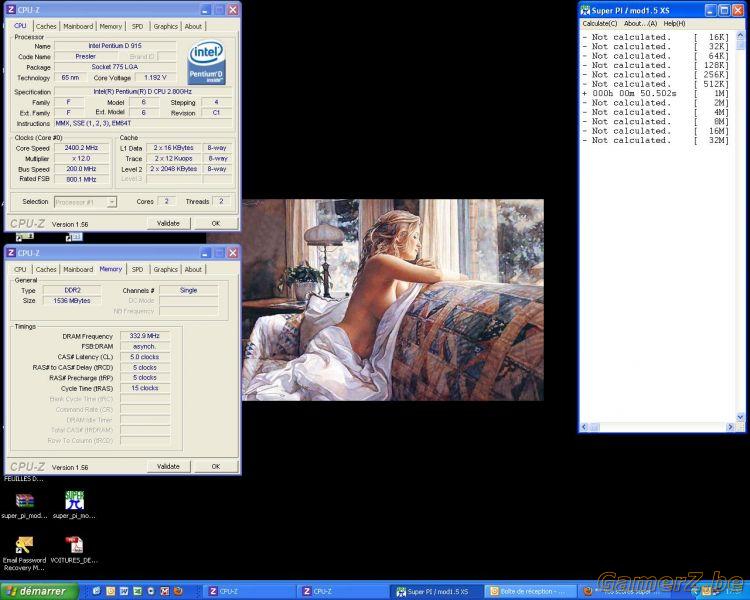
Task: Select the 'Not calculated' 16K line in Super PI
Action: (x=655, y=37)
